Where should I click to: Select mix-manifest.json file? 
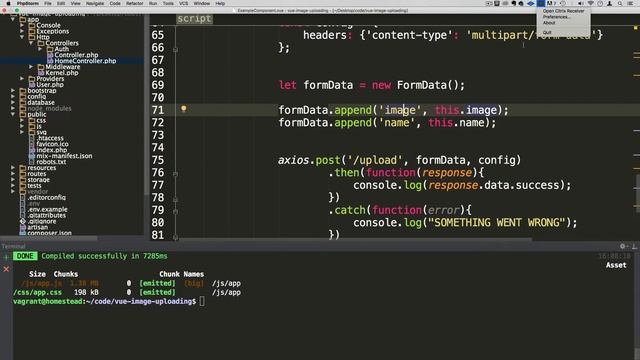[x=64, y=156]
